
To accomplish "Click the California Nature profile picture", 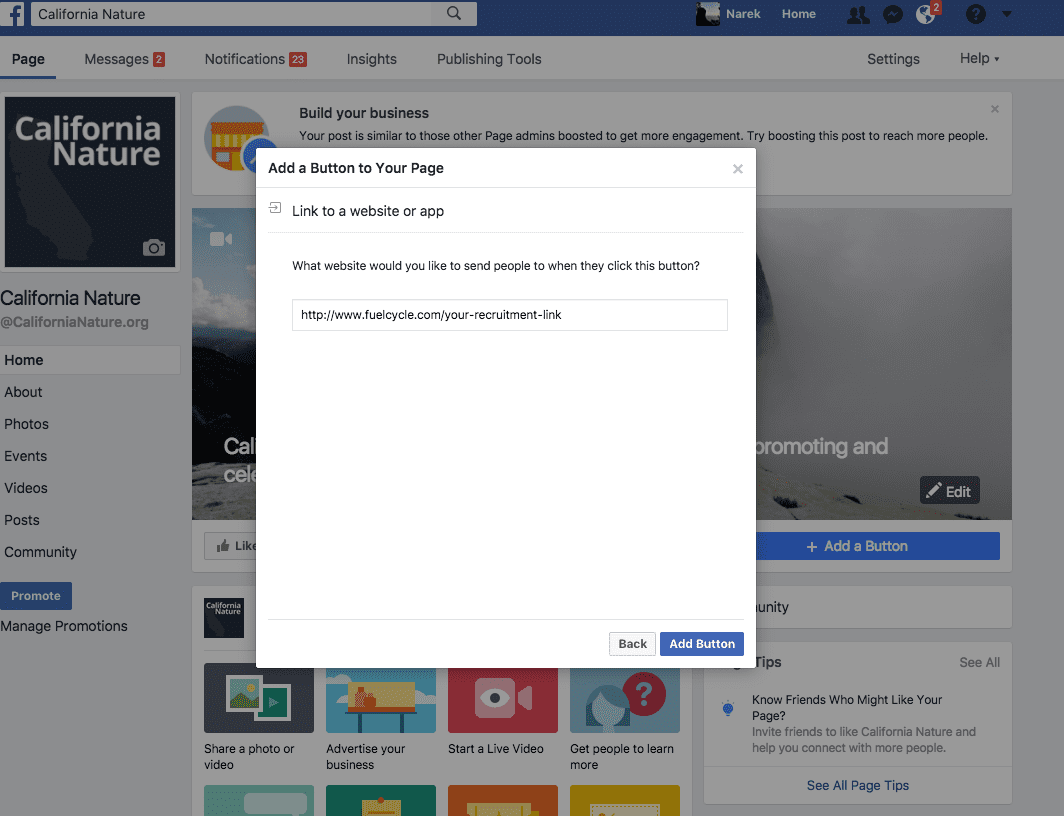I will [90, 182].
